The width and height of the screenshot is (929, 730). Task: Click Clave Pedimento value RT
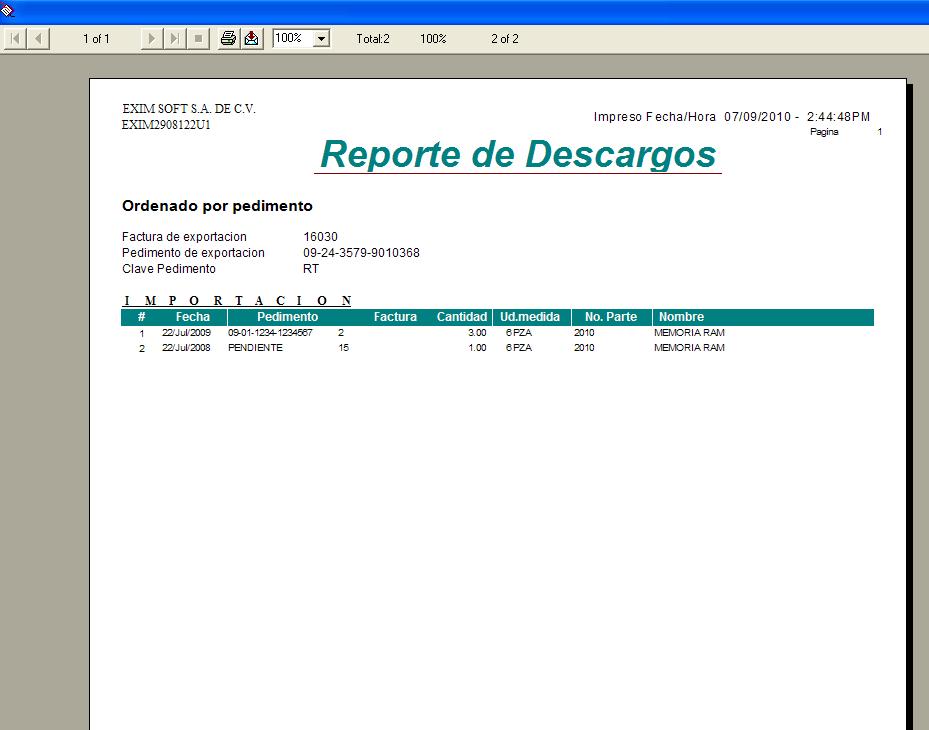311,268
